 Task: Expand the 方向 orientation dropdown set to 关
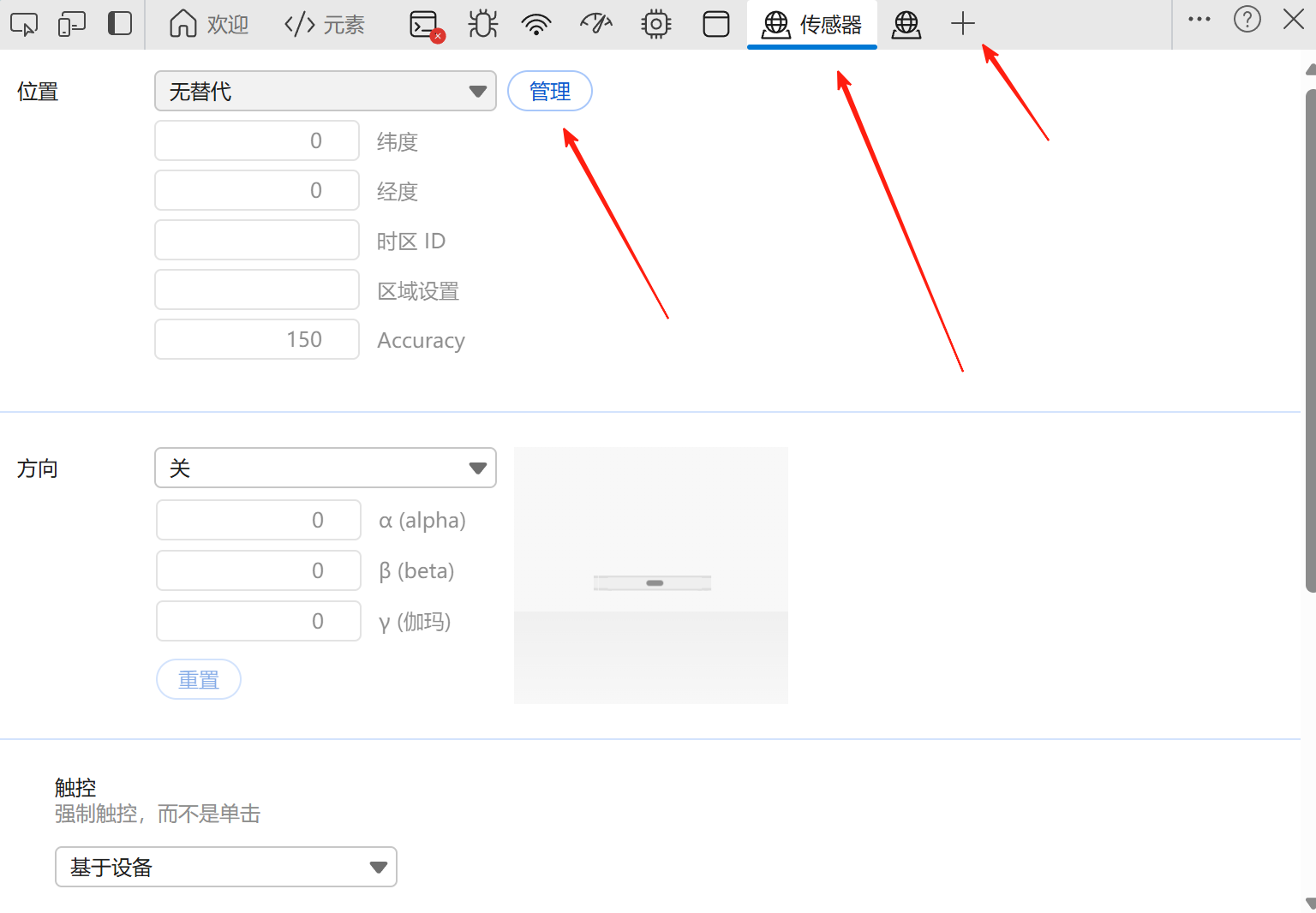click(x=326, y=468)
